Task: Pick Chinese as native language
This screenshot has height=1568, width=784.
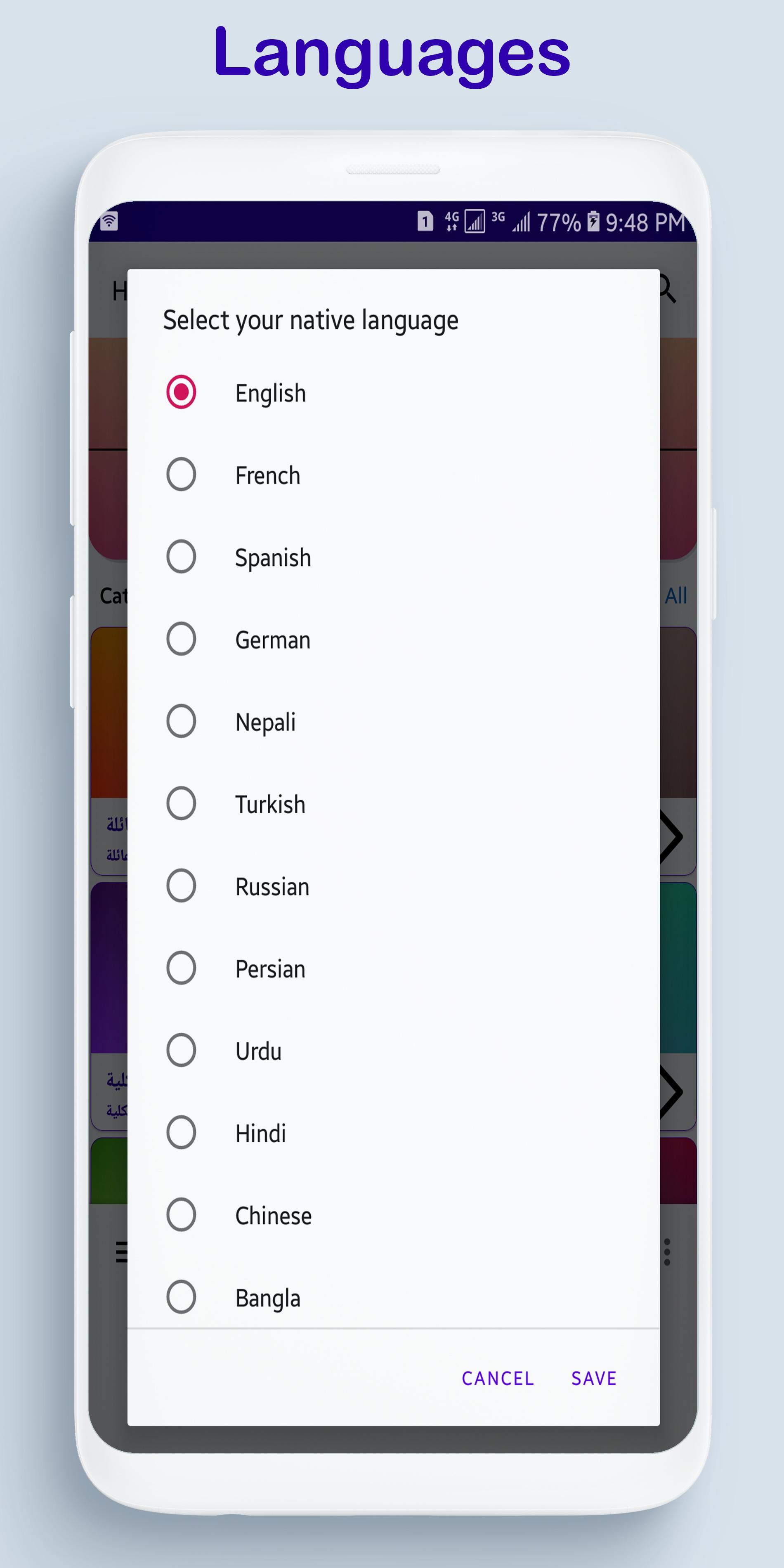Action: tap(182, 1215)
